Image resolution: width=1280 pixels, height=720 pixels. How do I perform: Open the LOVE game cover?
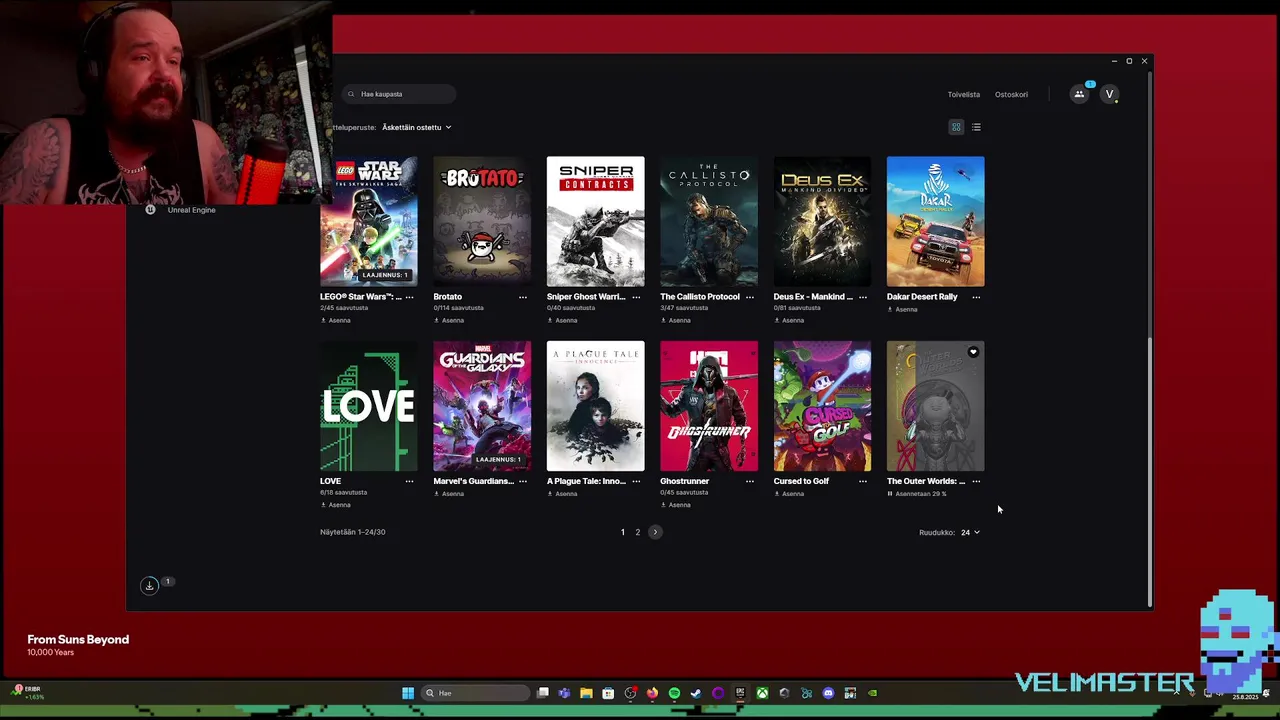click(x=369, y=406)
